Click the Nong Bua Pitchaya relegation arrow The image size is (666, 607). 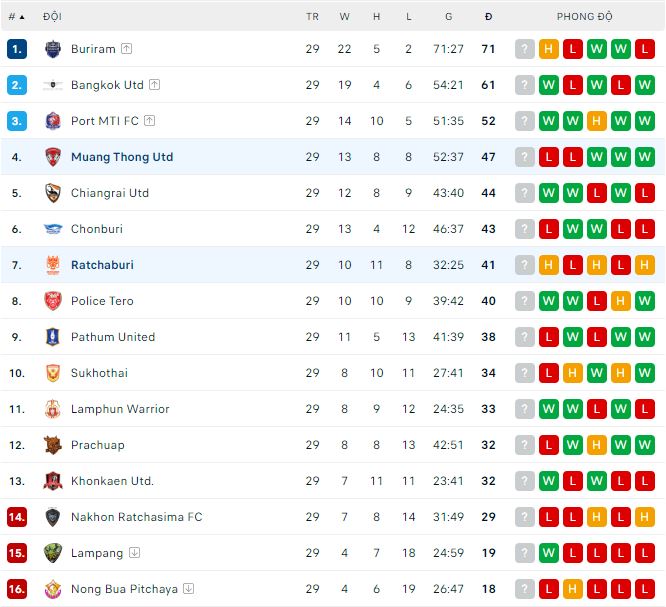189,589
